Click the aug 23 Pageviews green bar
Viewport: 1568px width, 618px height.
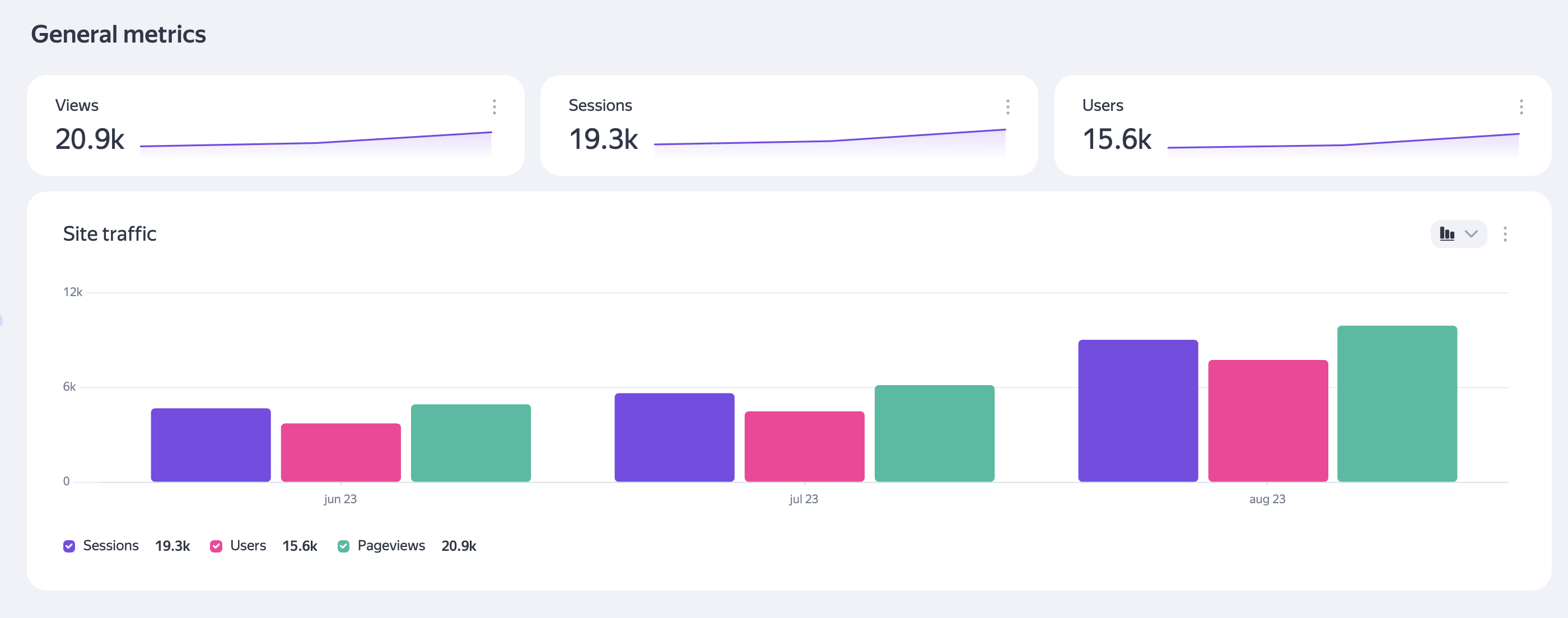tap(1397, 404)
